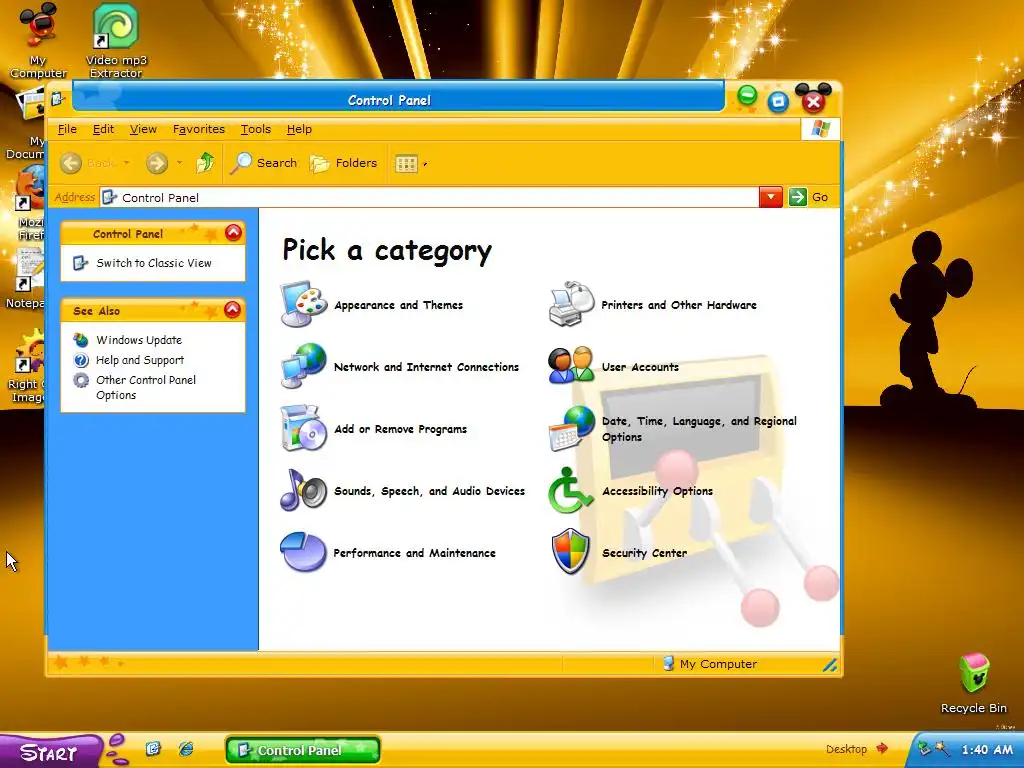Click the Other Control Panel Options gear icon
This screenshot has height=768, width=1024.
coord(81,380)
